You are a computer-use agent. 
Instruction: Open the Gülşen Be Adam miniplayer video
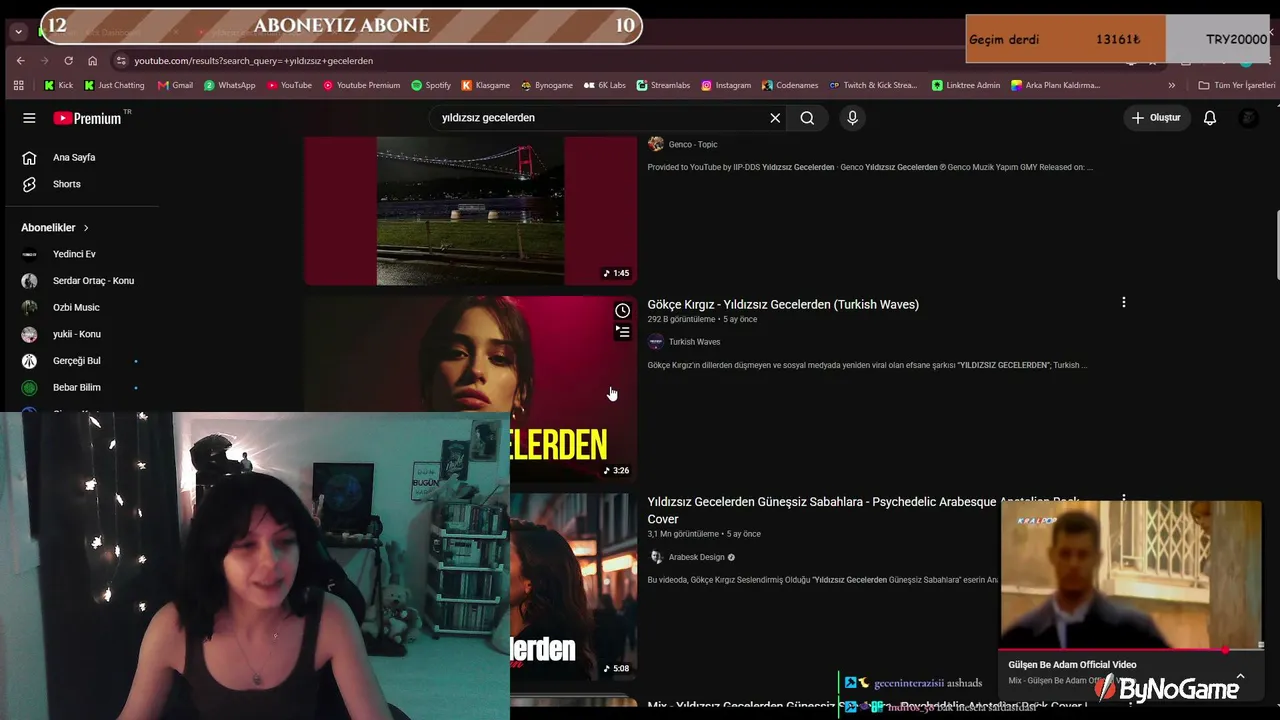pos(1130,575)
